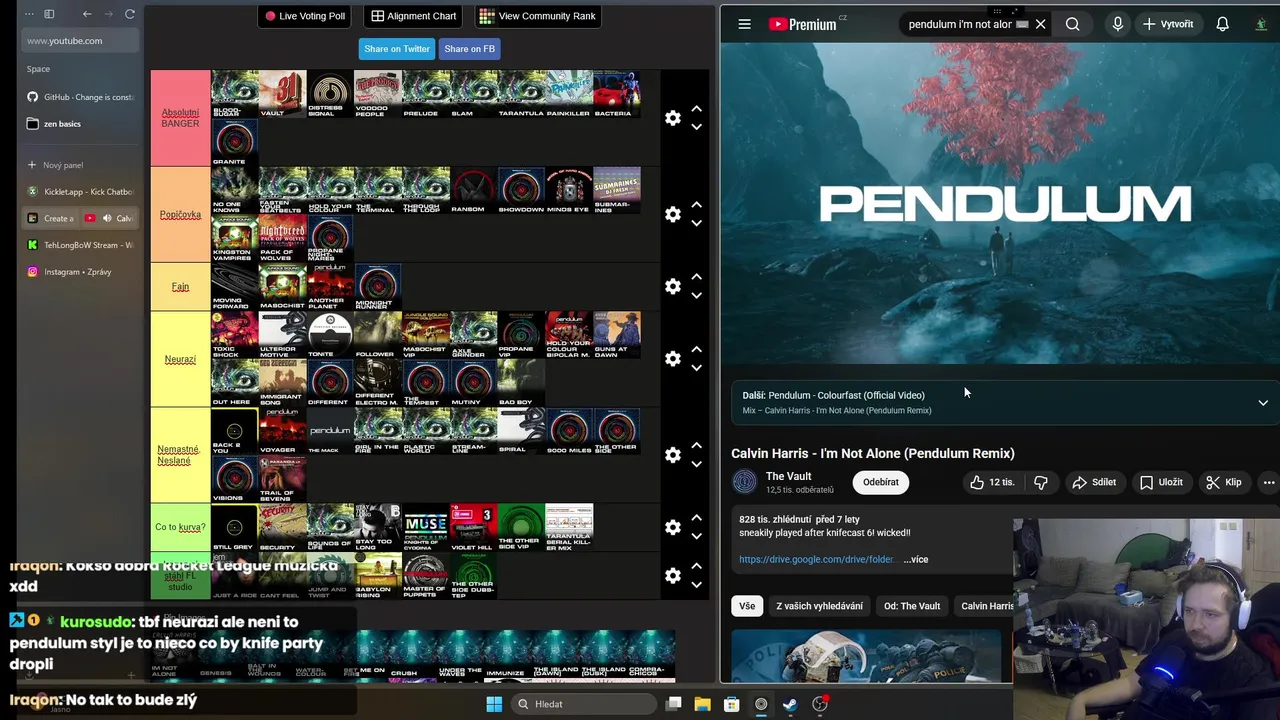Open settings gear for Neurazí tier
The image size is (1280, 720).
point(673,358)
